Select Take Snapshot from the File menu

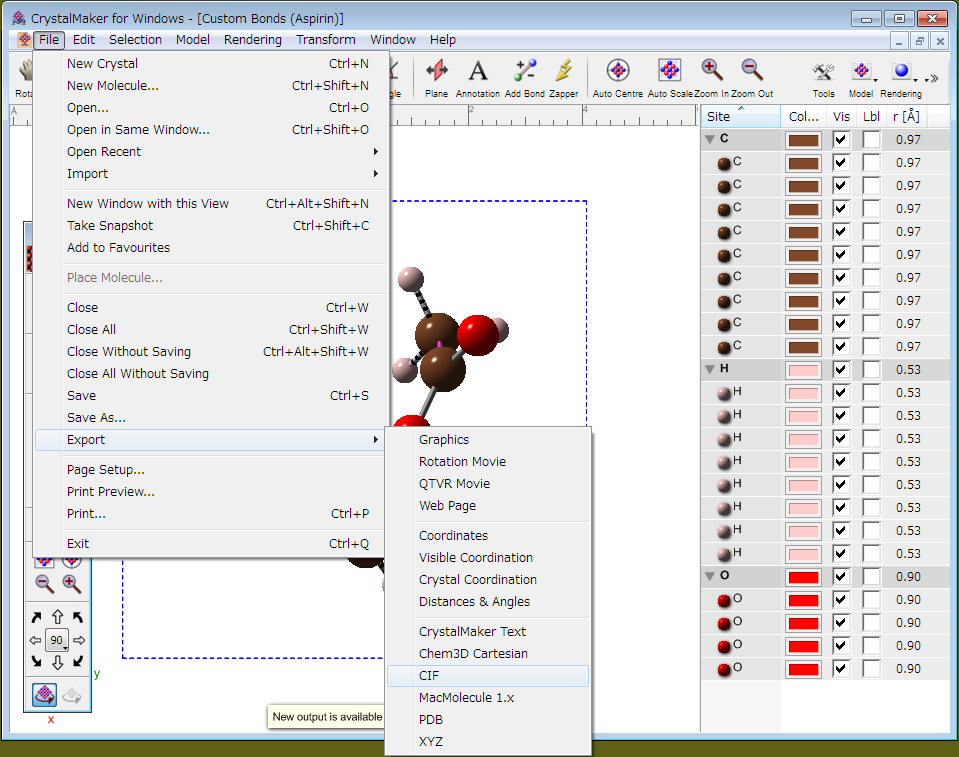(x=211, y=226)
